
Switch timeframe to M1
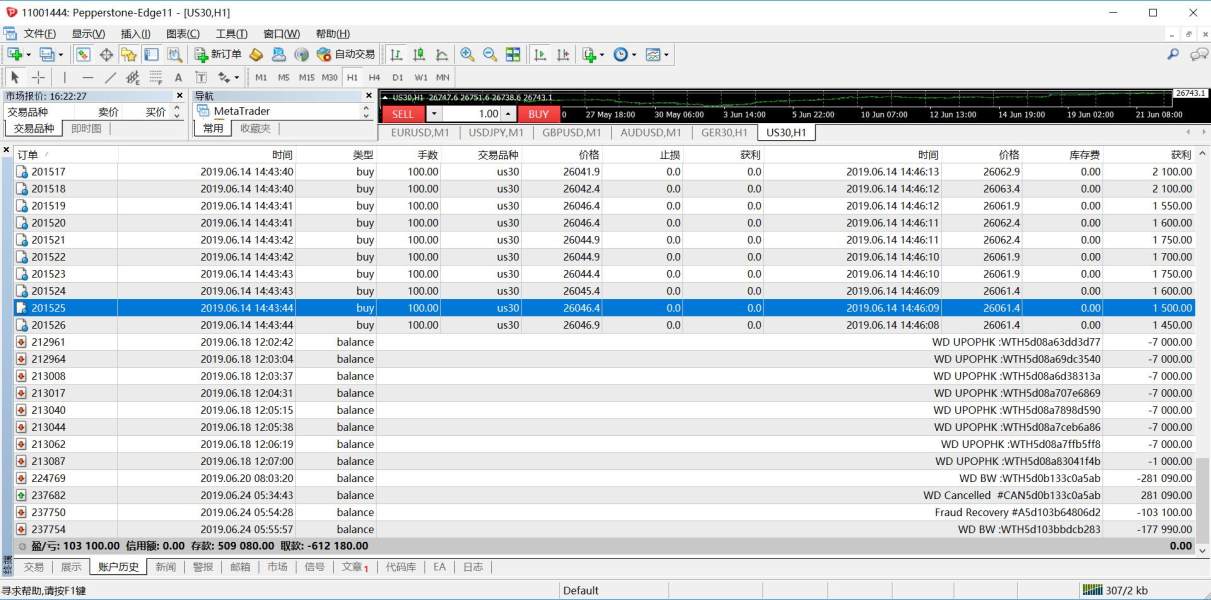pyautogui.click(x=261, y=77)
